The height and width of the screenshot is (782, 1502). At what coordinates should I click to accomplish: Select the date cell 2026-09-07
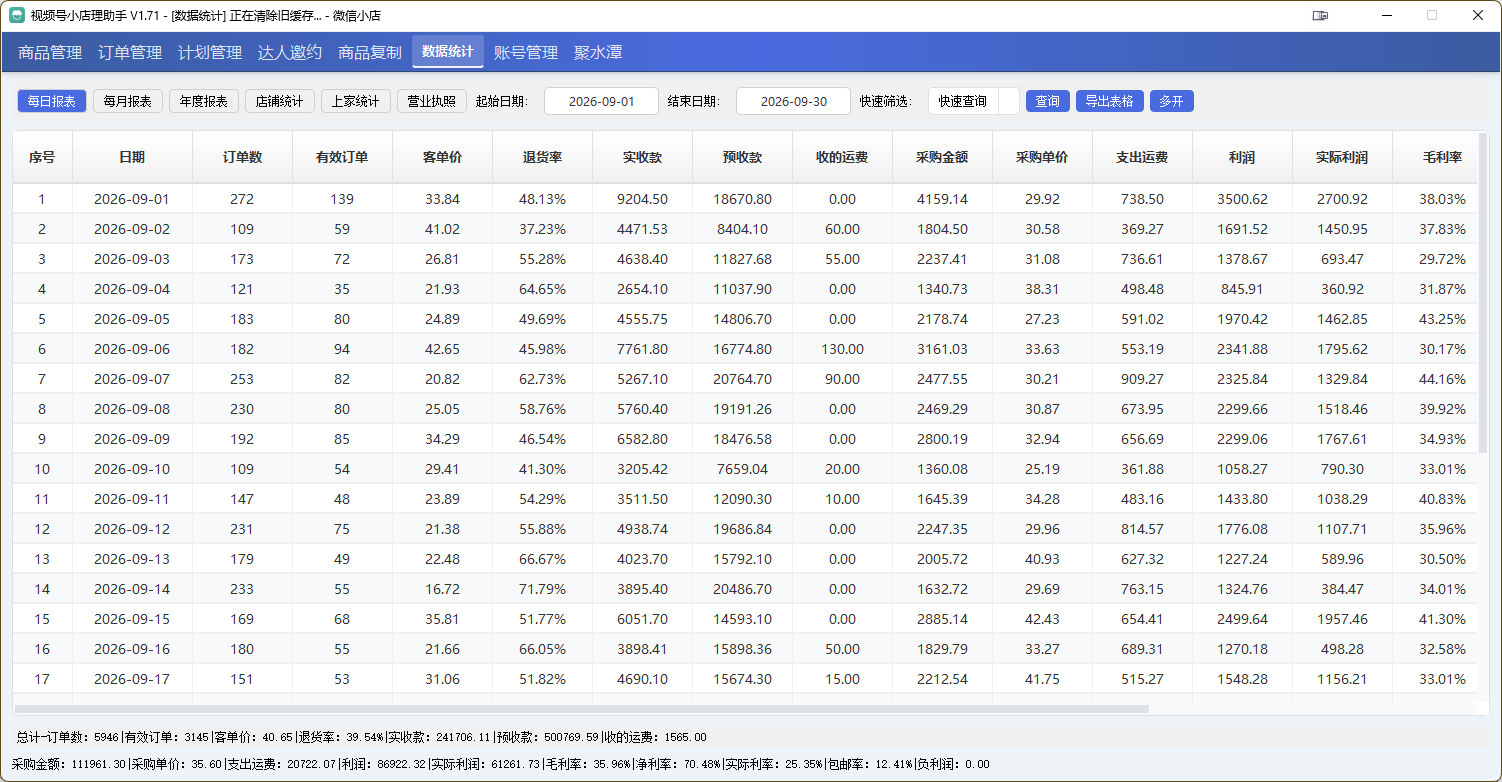[x=132, y=379]
